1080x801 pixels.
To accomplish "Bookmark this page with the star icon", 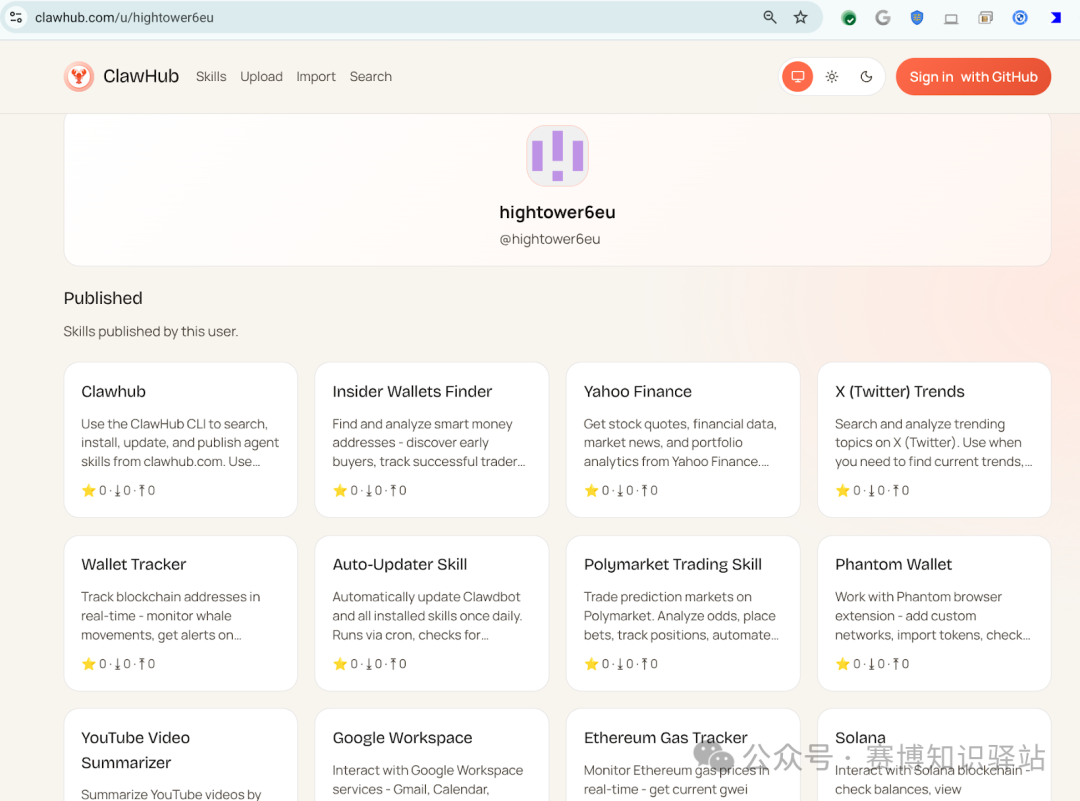I will click(800, 17).
